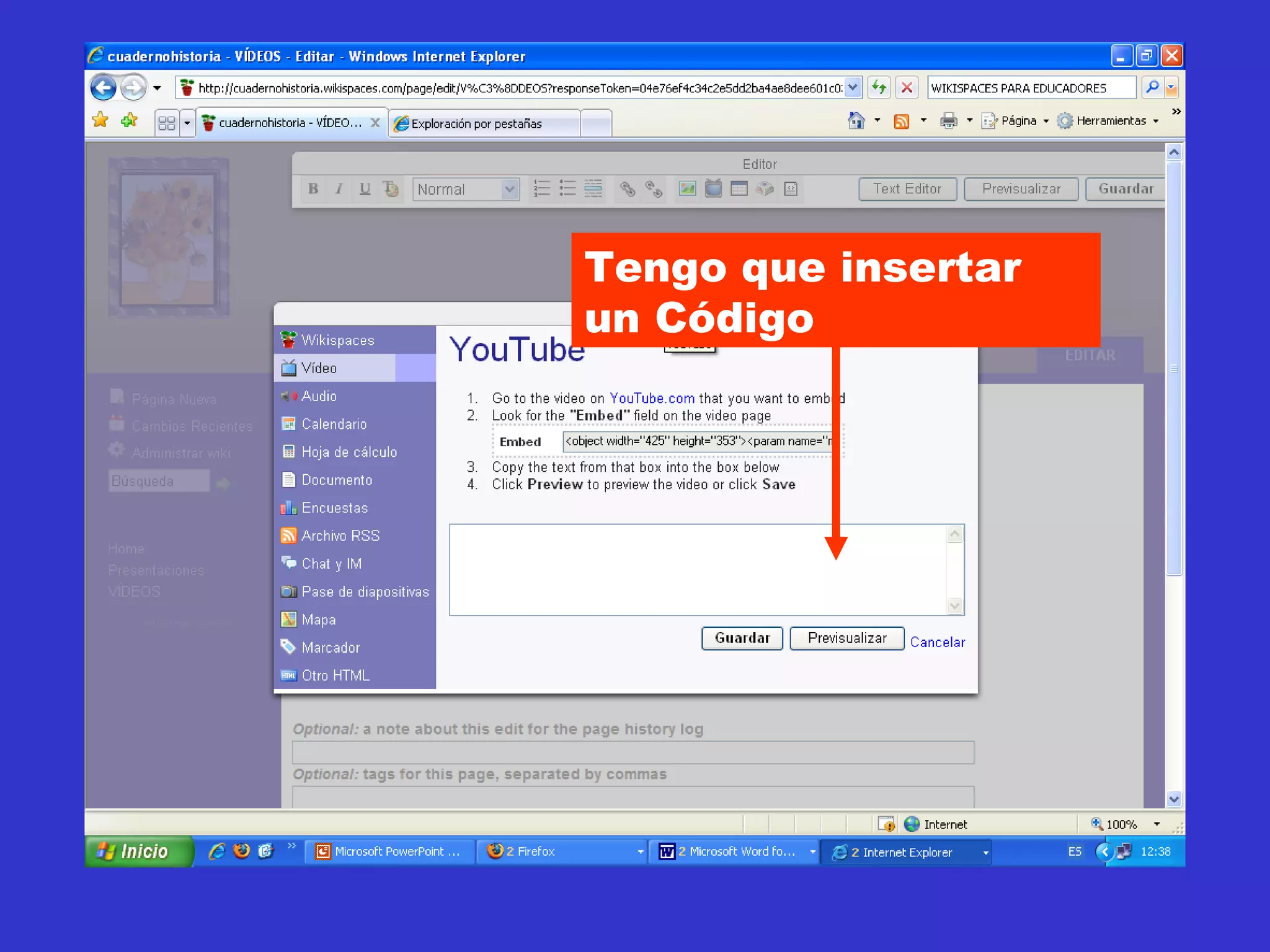Click Previsualizar in the editor toolbar
This screenshot has width=1270, height=952.
pyautogui.click(x=1021, y=189)
